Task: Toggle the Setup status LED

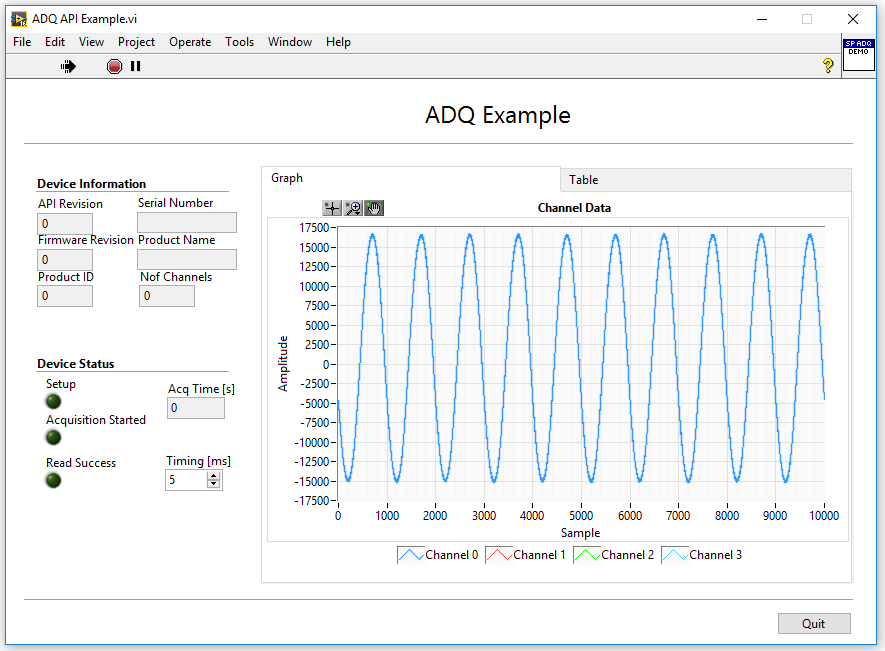Action: [54, 401]
